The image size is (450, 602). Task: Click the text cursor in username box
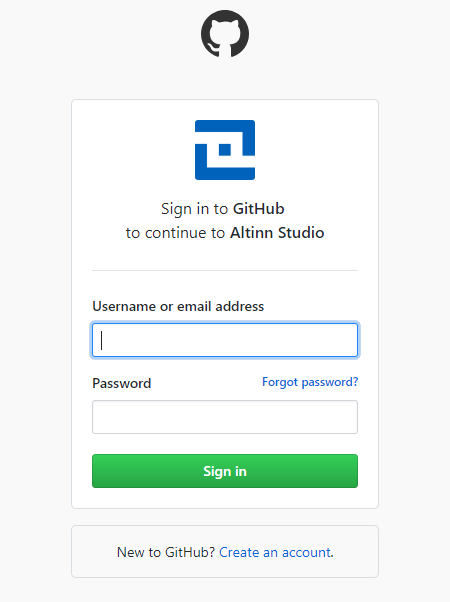point(101,340)
